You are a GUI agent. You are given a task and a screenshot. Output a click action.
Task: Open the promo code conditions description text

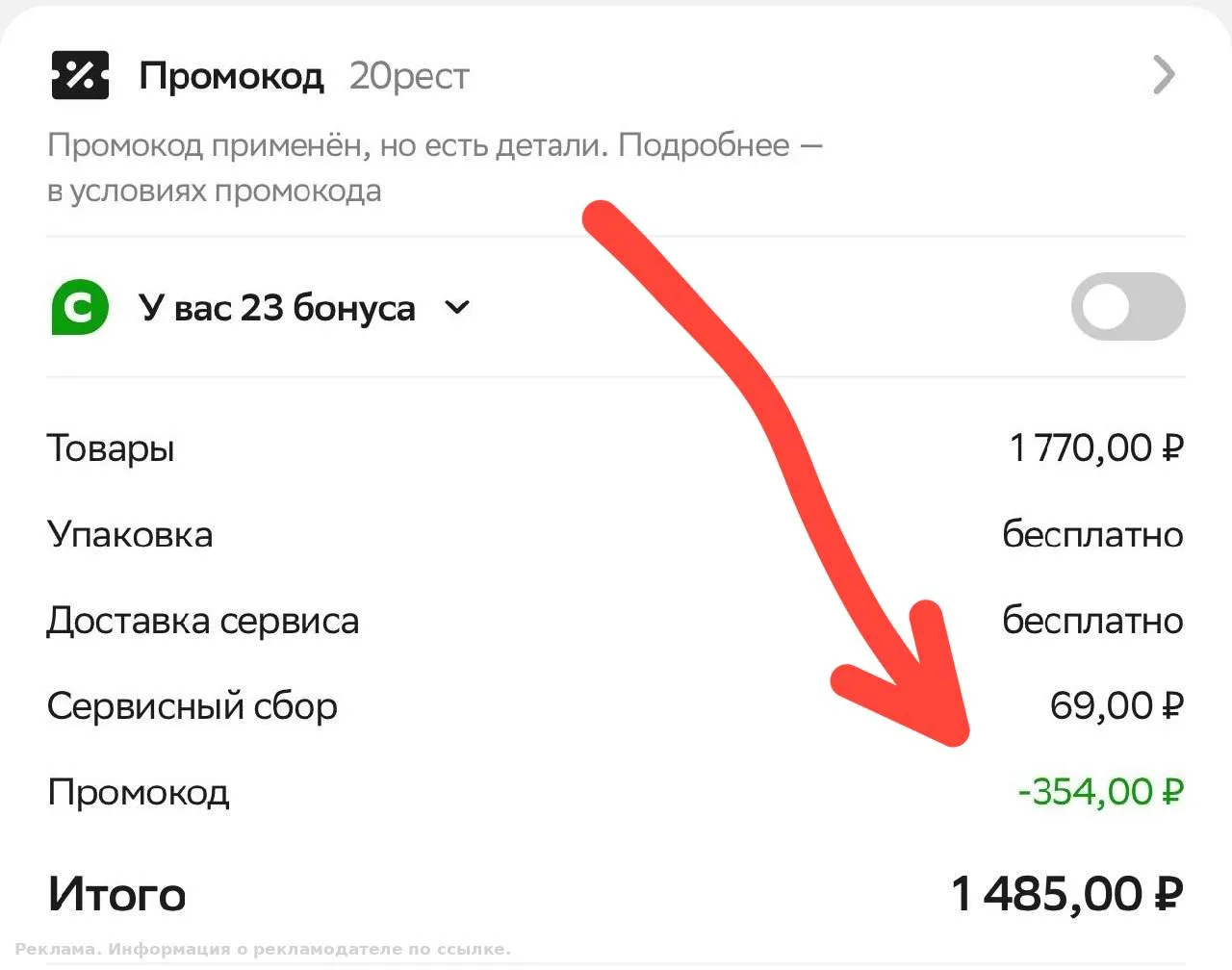(435, 167)
